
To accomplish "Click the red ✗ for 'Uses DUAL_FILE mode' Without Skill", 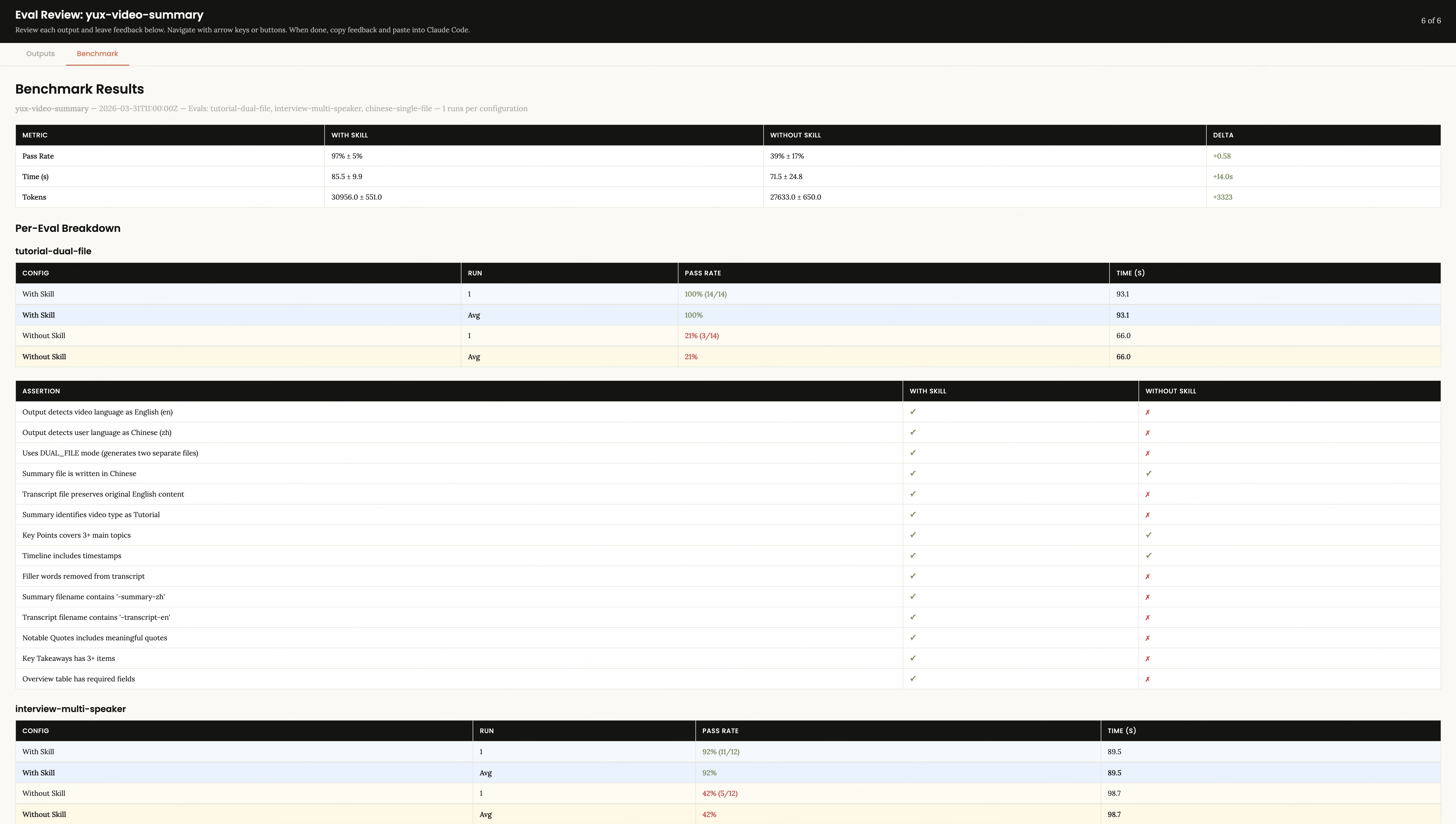I will (x=1148, y=453).
